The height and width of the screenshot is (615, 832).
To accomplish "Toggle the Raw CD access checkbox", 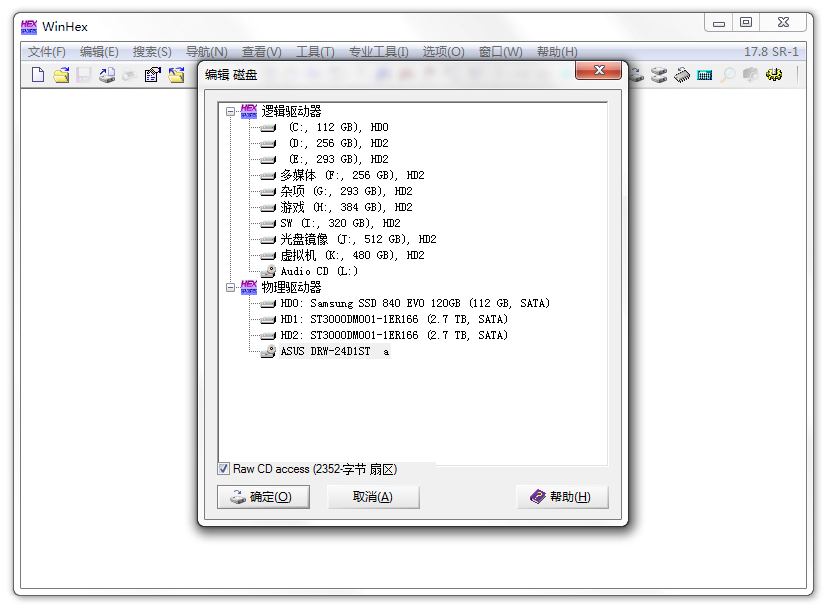I will [x=223, y=469].
